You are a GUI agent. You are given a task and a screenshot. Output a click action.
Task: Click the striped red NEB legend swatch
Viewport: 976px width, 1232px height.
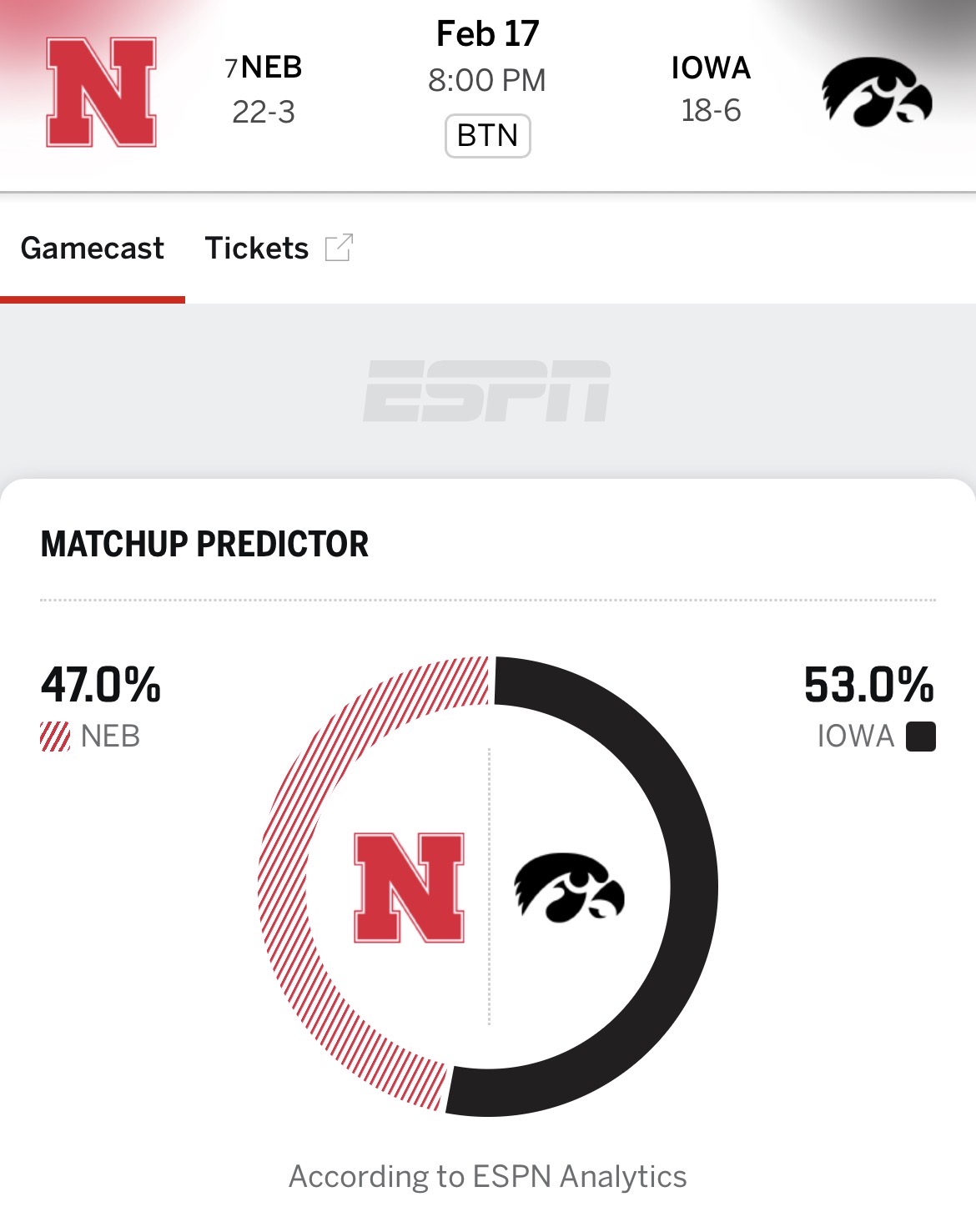55,737
